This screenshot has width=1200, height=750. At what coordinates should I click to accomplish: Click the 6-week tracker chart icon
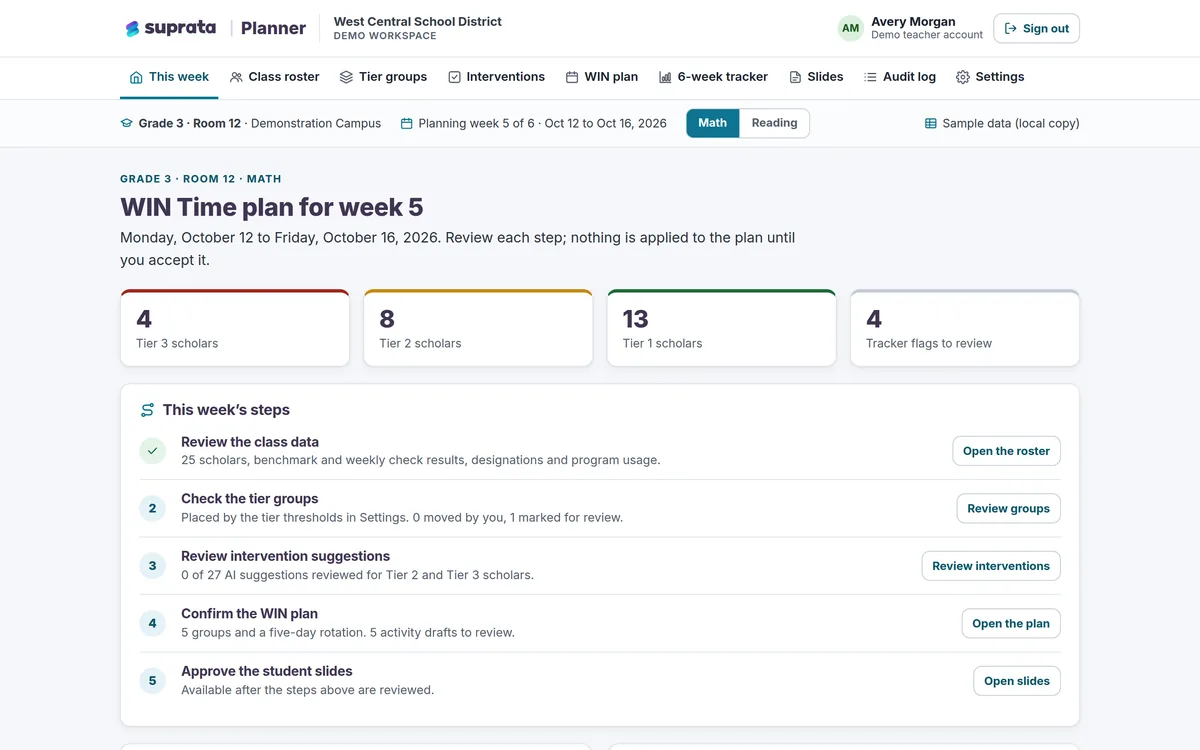tap(665, 77)
